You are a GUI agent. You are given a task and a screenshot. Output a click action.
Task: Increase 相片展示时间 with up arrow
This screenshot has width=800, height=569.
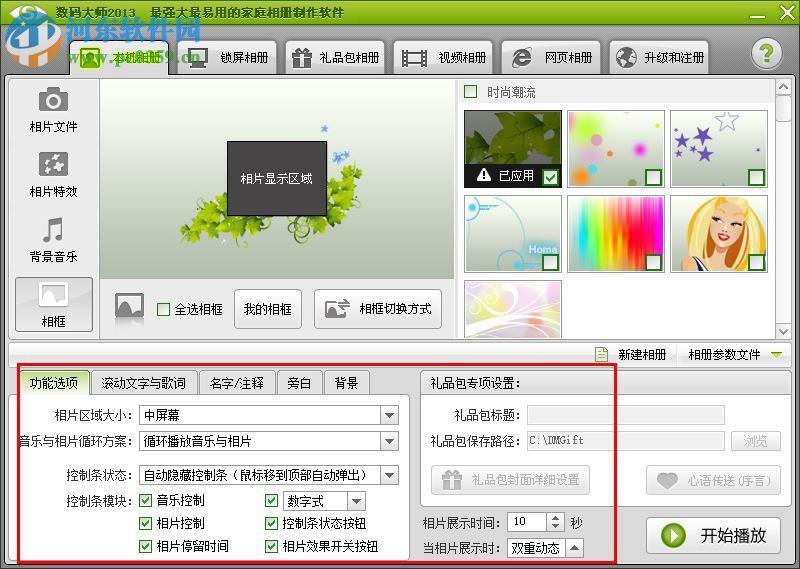pyautogui.click(x=555, y=517)
